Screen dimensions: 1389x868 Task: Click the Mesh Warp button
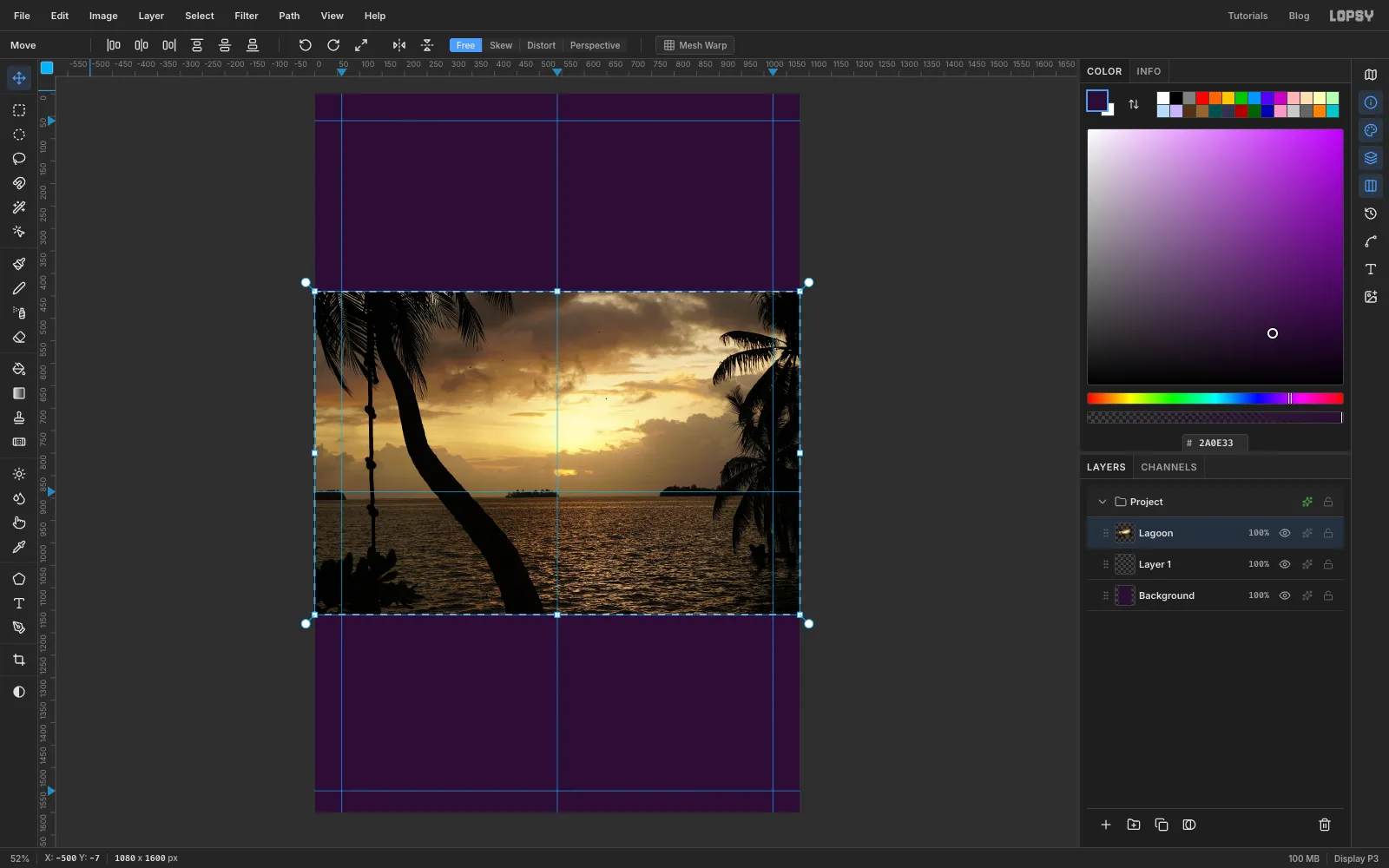[695, 45]
